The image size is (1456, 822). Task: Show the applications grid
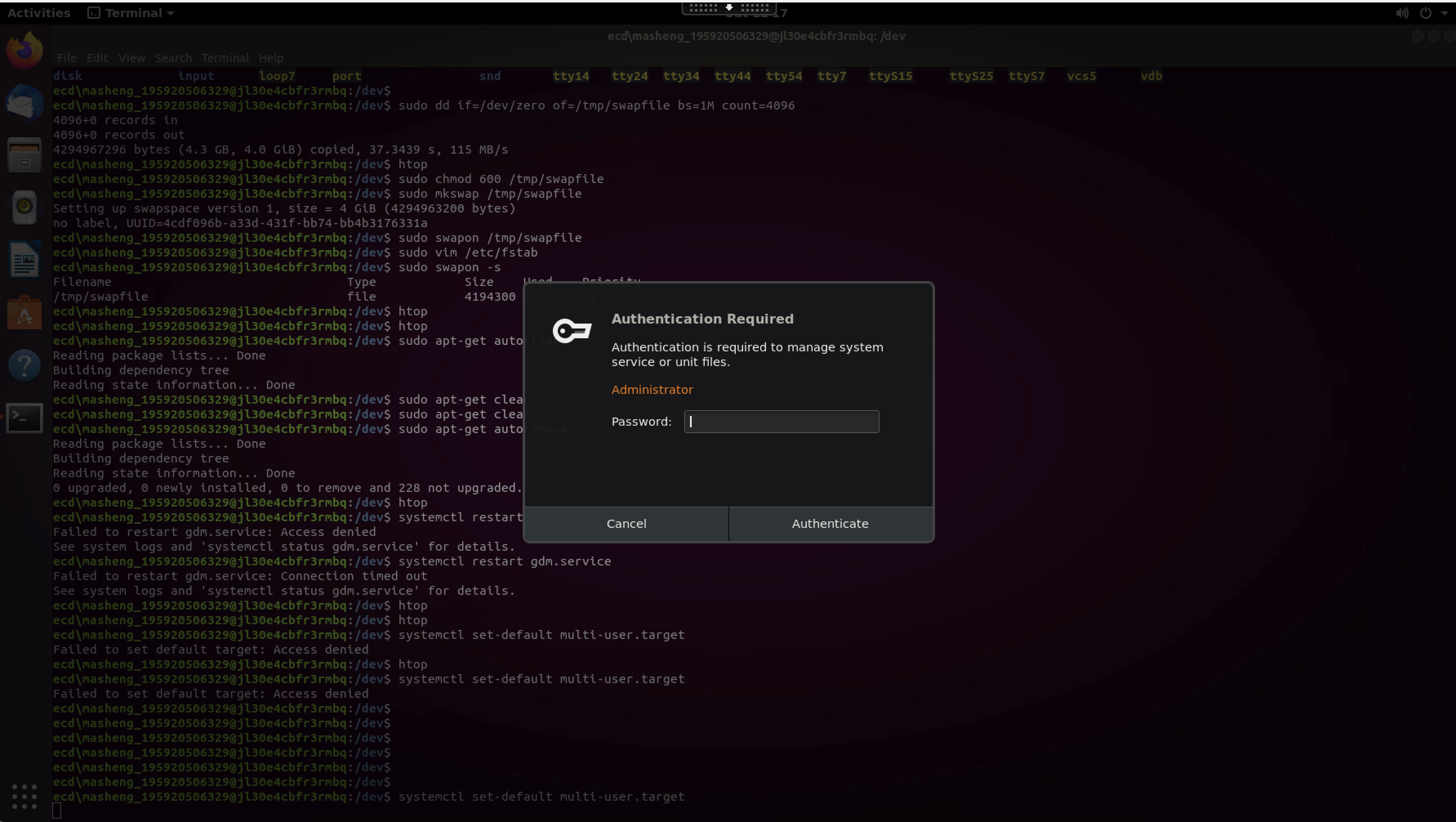pyautogui.click(x=24, y=797)
